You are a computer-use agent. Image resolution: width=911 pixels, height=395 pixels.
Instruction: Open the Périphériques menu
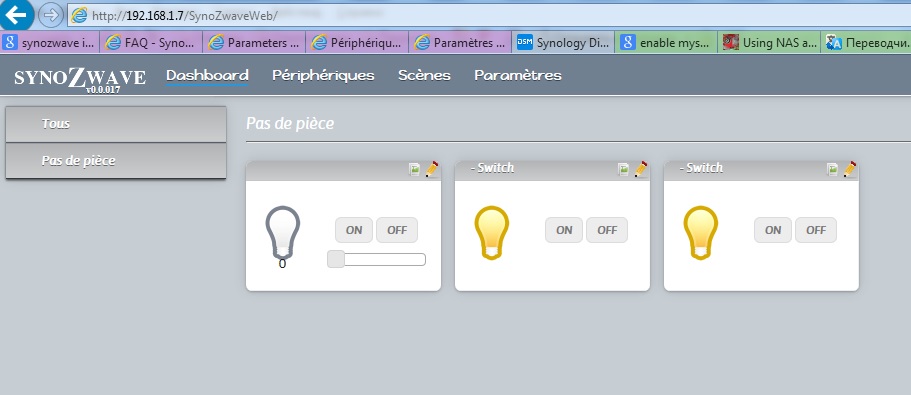(x=323, y=76)
